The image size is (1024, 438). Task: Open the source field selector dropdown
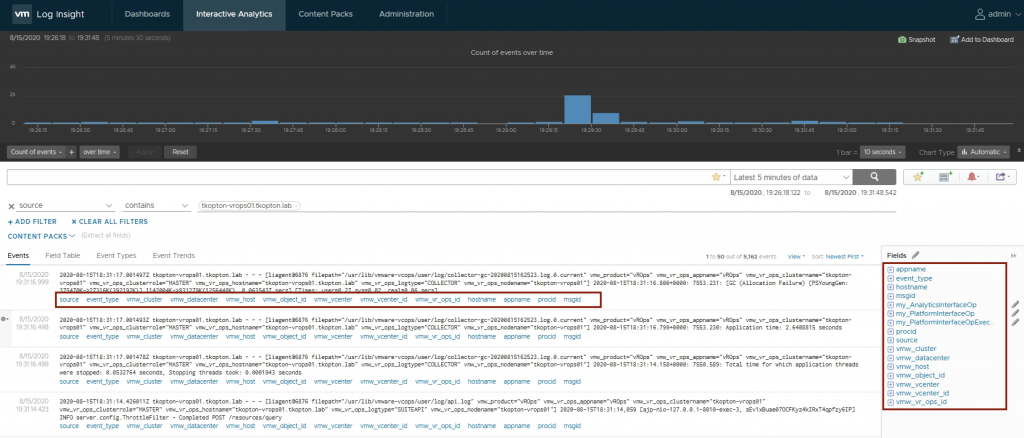(x=65, y=206)
